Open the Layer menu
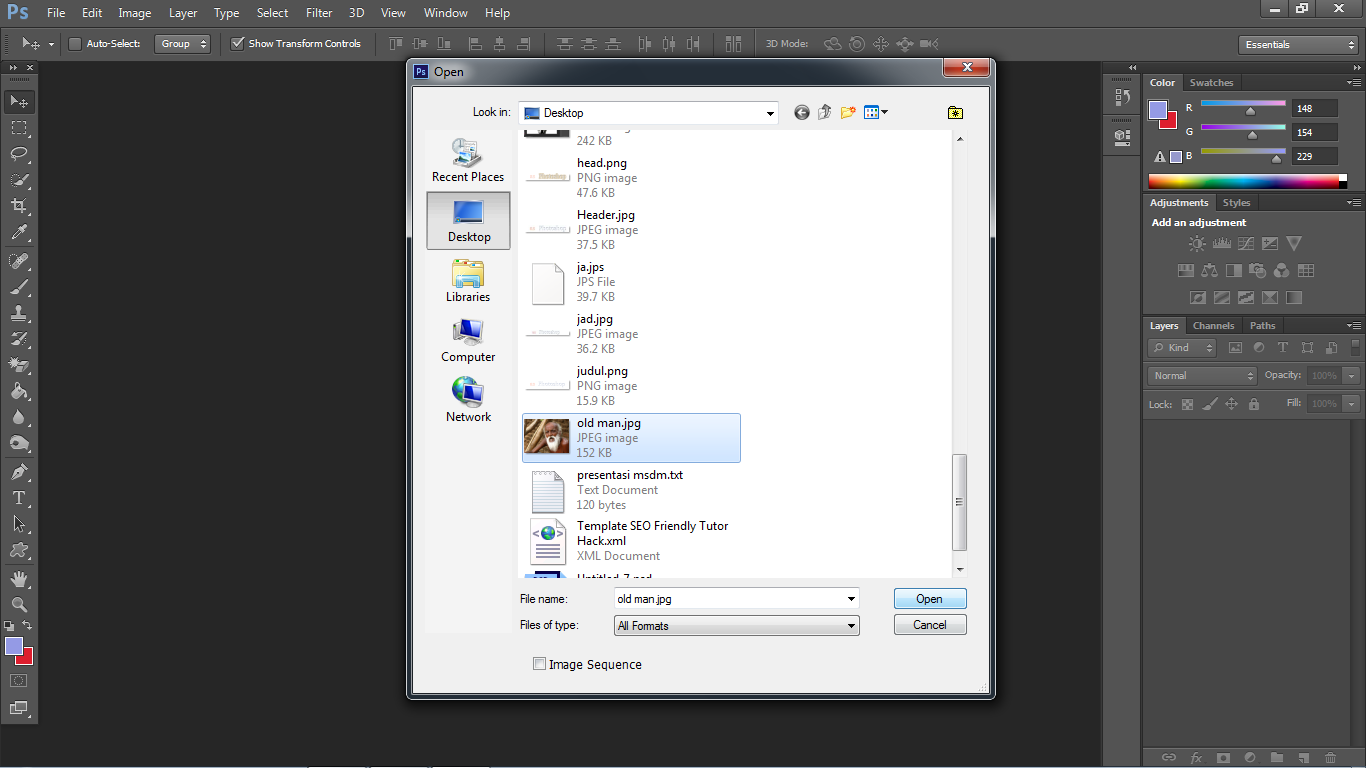 pyautogui.click(x=183, y=13)
